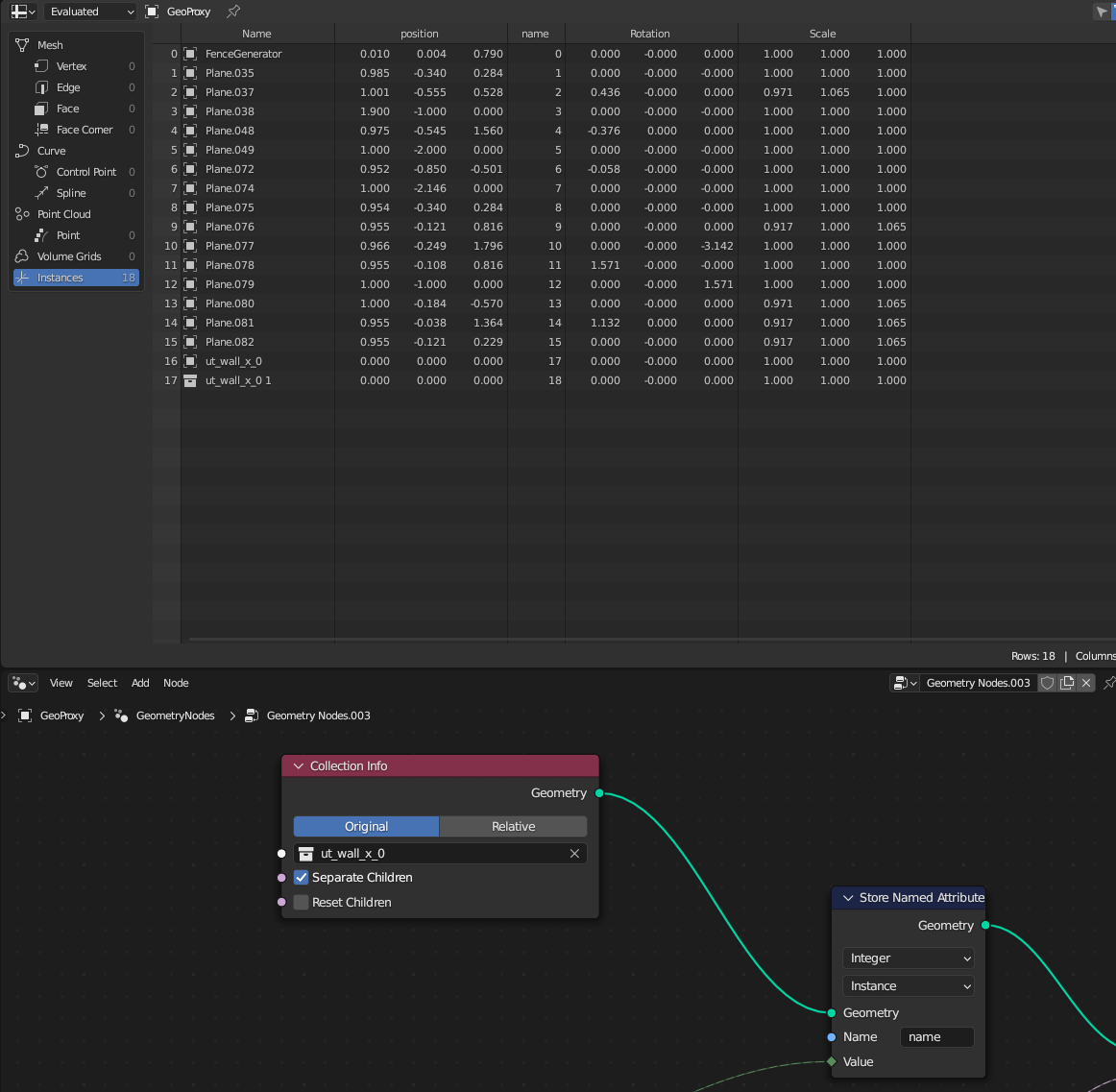Select the Face Corner domain row
The image size is (1116, 1092).
[x=77, y=130]
